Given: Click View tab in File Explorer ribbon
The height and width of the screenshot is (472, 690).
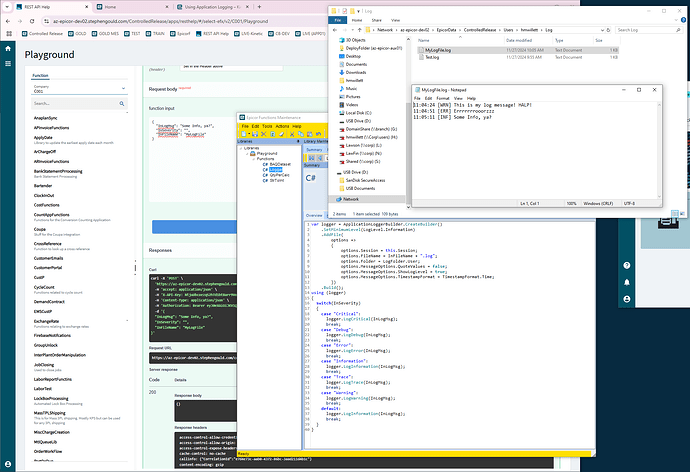Looking at the screenshot, I should point(396,20).
